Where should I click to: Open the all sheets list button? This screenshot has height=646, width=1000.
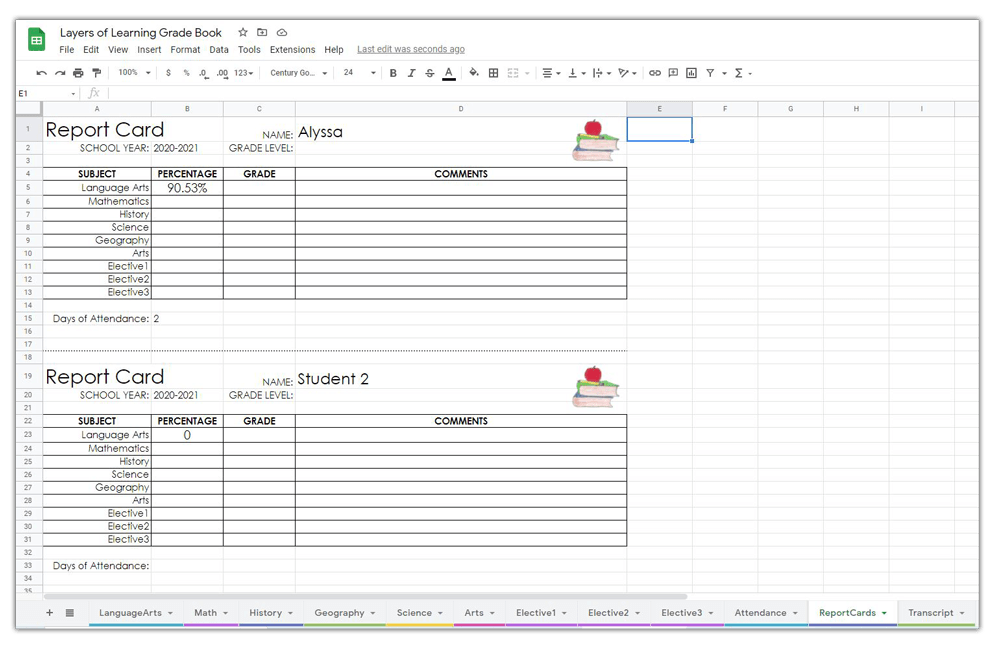click(x=70, y=613)
